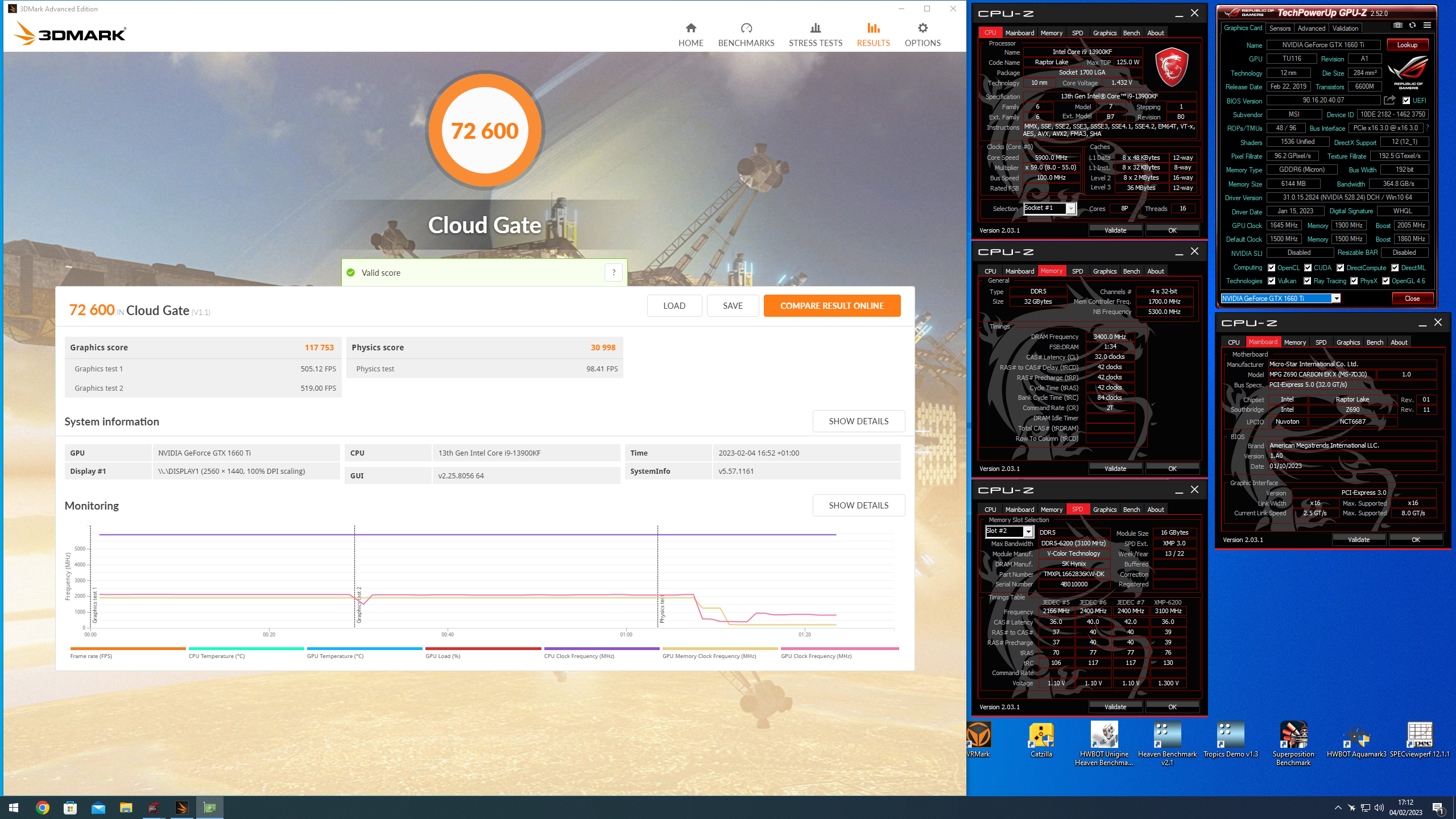Screen dimensions: 1456x819
Task: Click GPU-Z BIOS export share icon
Action: (1389, 100)
